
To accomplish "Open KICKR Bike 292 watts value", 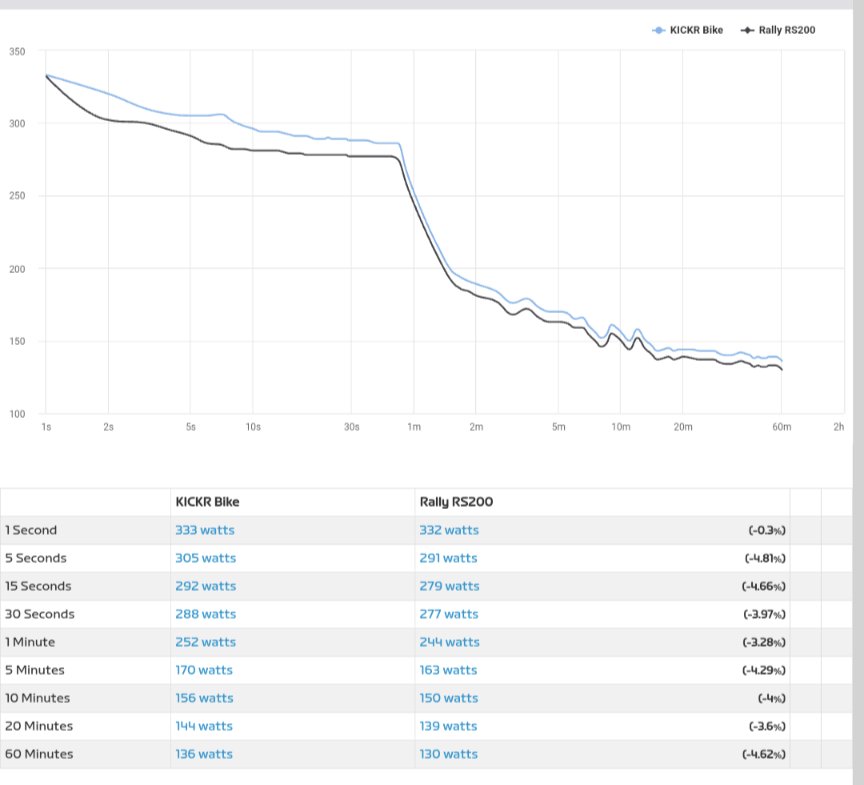I will pos(206,586).
